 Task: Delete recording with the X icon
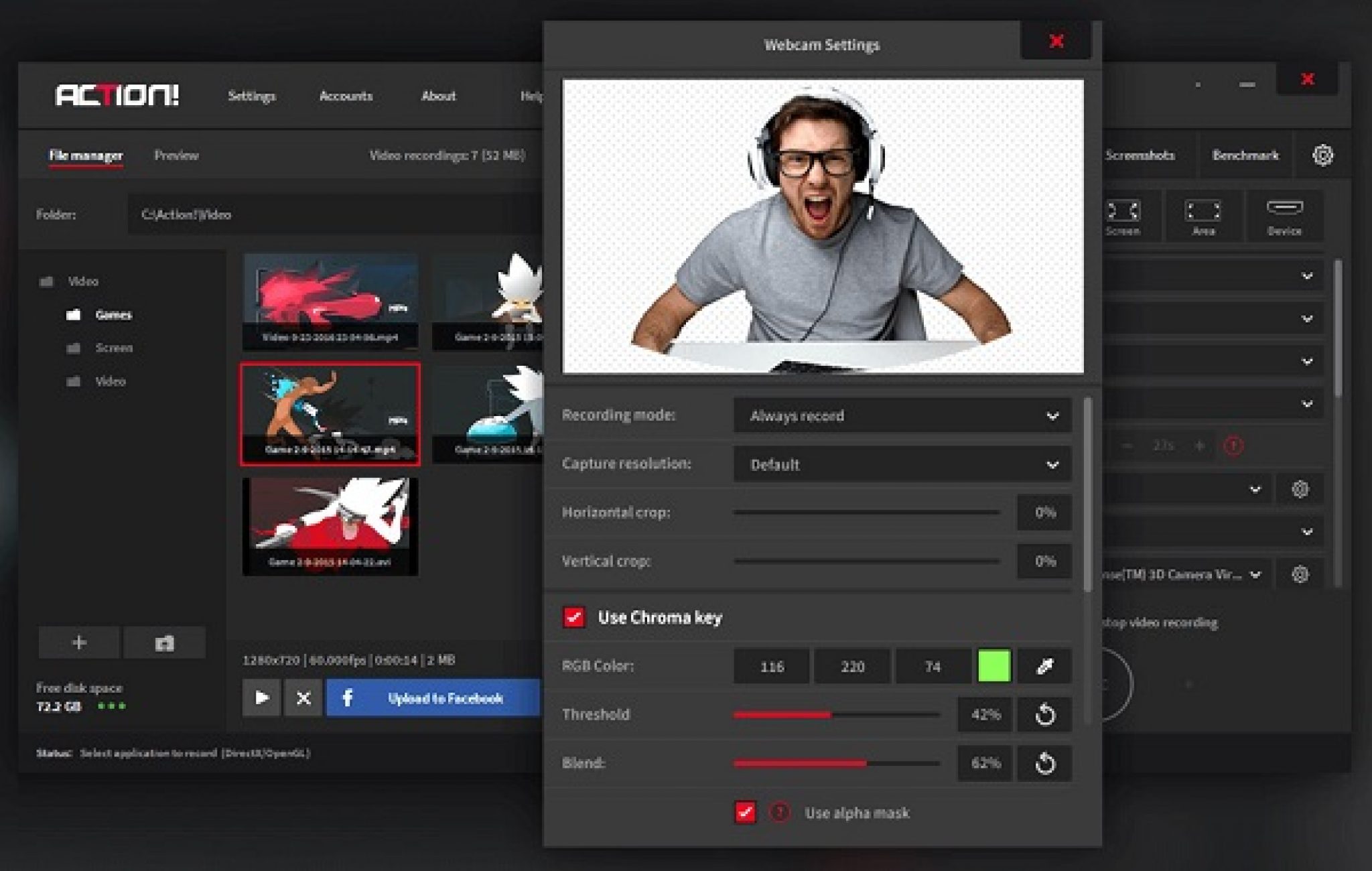(303, 698)
